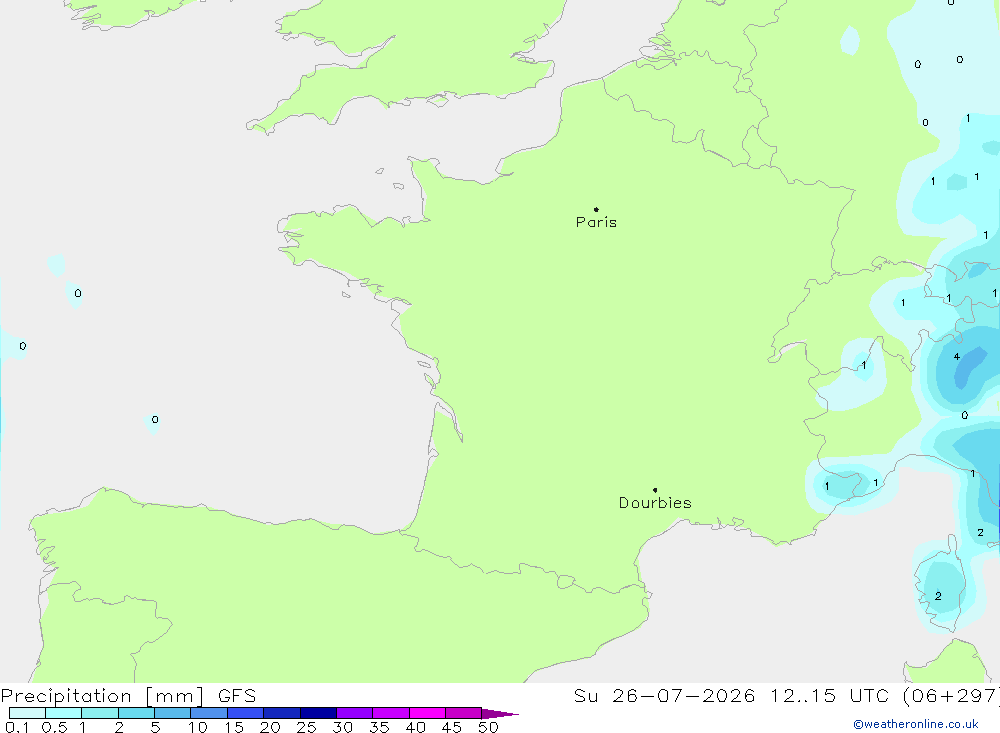Click the legend value '15'
The height and width of the screenshot is (733, 1000).
(x=234, y=727)
